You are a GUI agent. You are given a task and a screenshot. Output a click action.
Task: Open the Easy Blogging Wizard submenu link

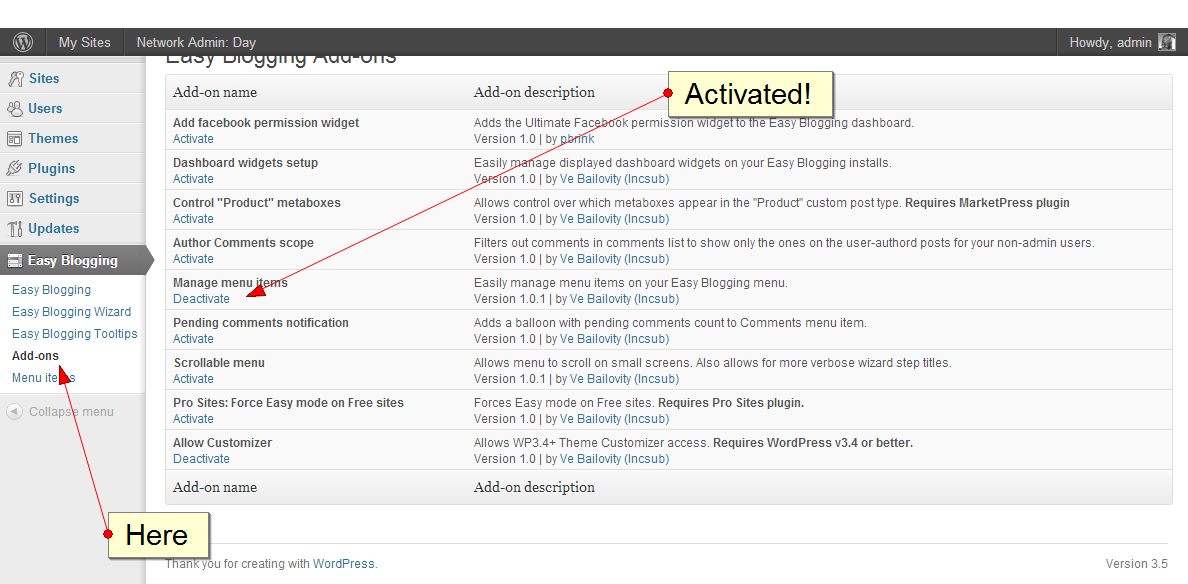click(x=71, y=311)
